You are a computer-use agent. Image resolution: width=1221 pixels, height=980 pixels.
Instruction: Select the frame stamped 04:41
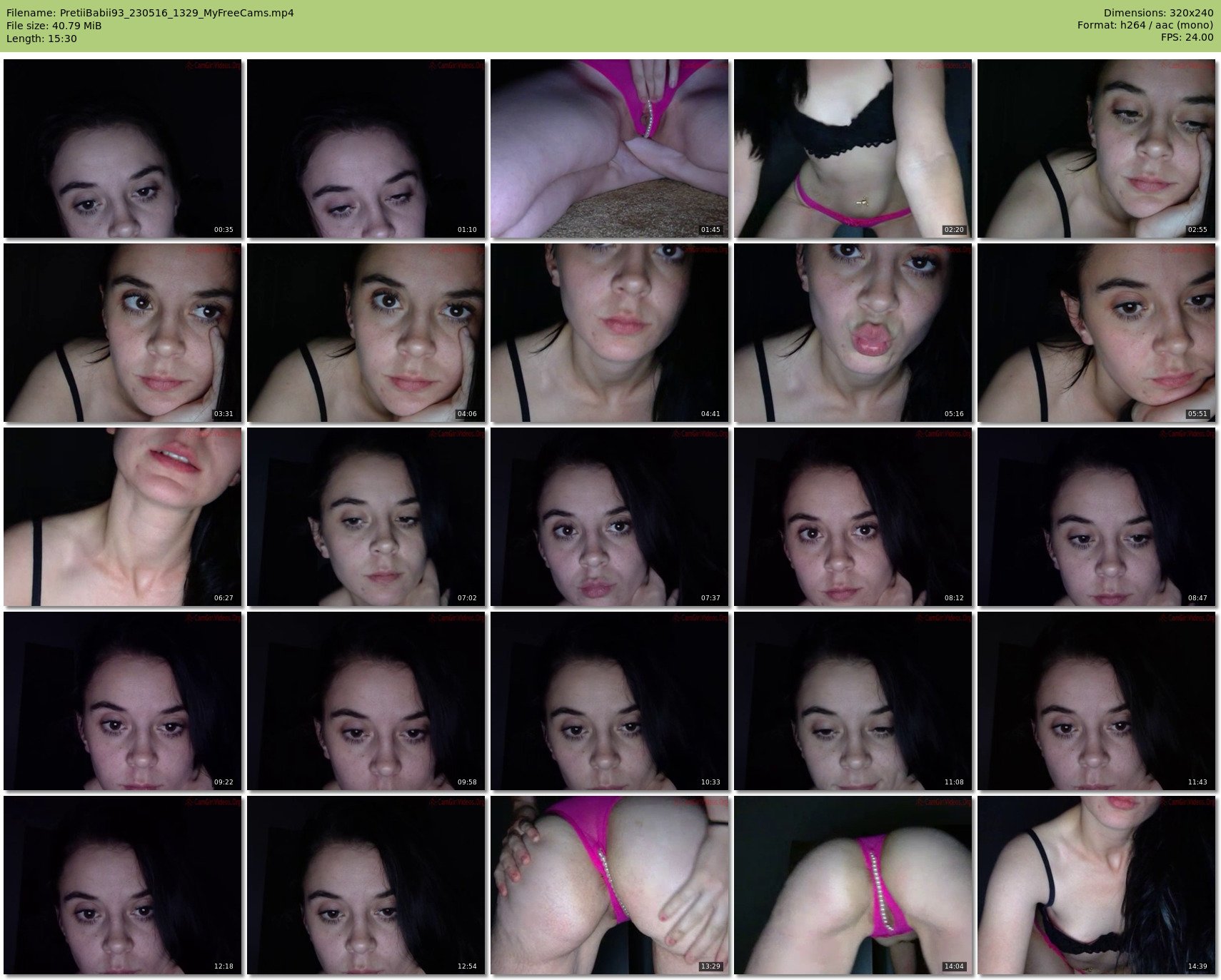(x=609, y=333)
